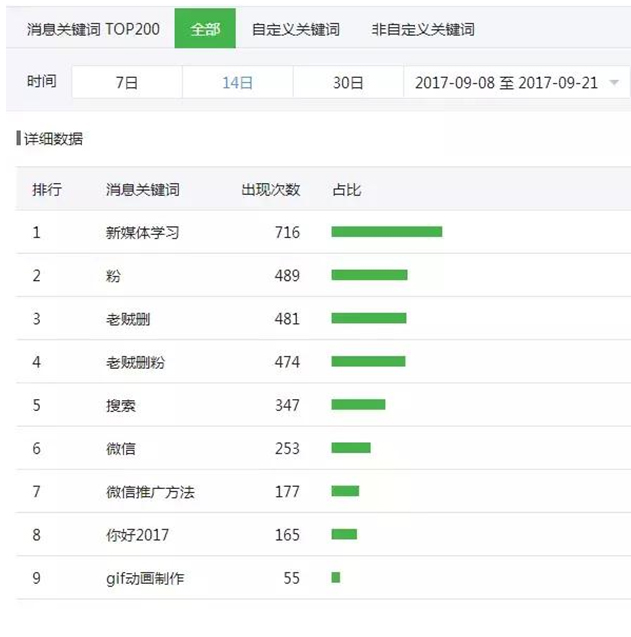Click the 出现次数 column header
The height and width of the screenshot is (637, 631).
click(x=270, y=189)
